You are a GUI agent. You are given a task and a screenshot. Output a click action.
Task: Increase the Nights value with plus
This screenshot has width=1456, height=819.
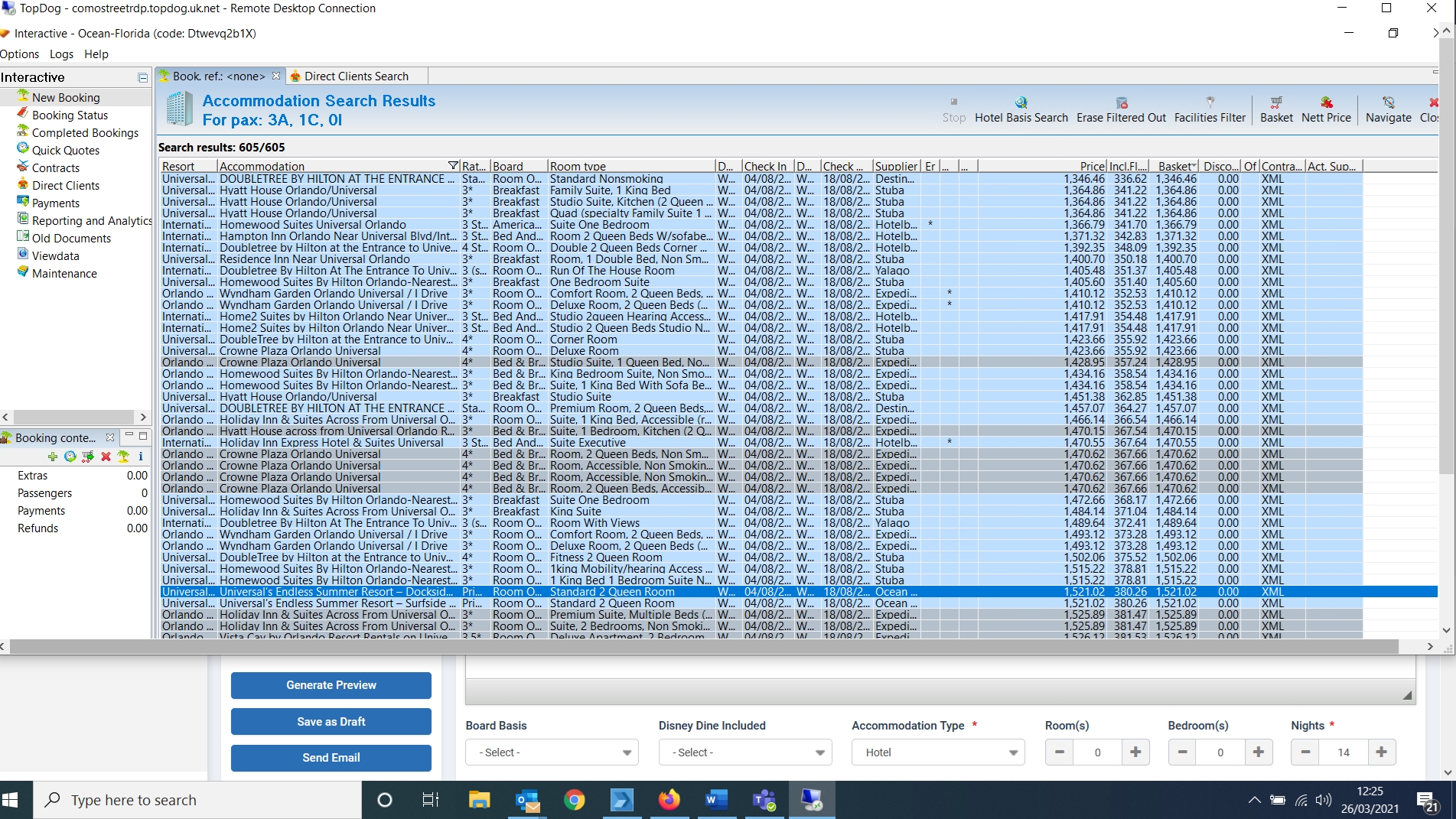click(1381, 752)
